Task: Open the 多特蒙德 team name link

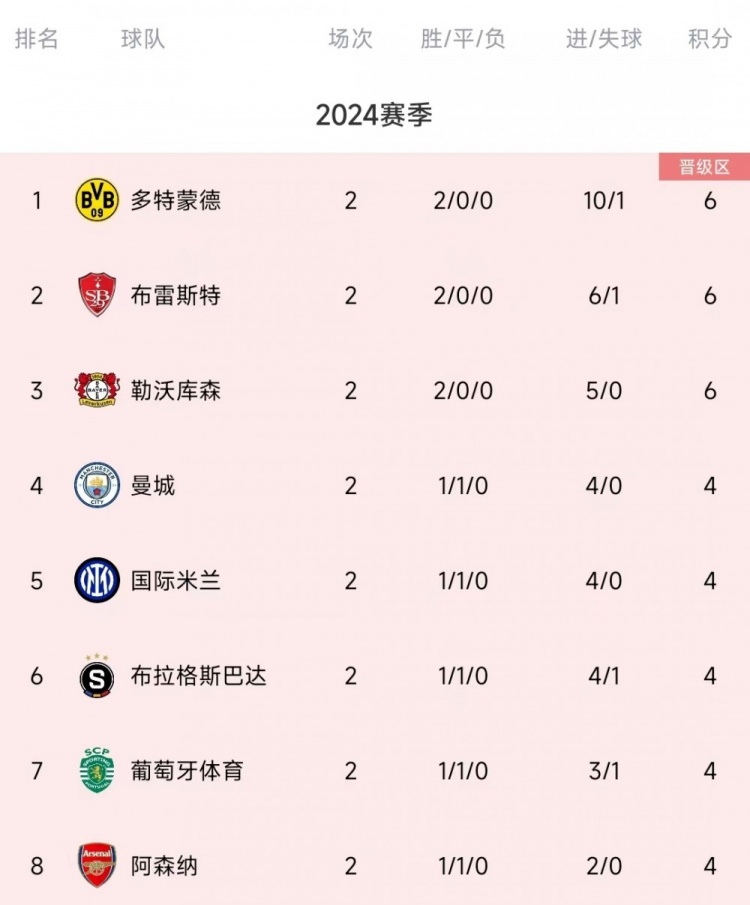Action: point(176,200)
